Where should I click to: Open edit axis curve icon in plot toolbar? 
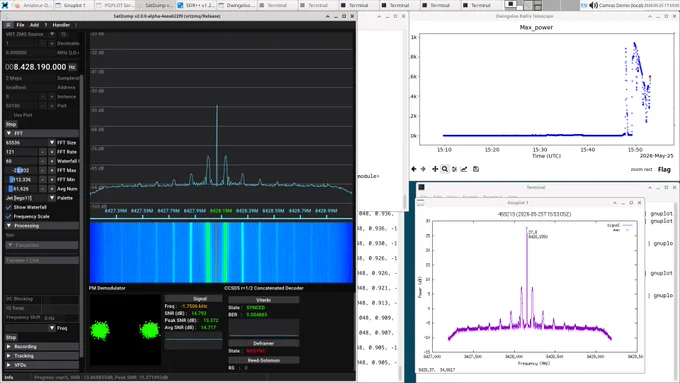click(464, 169)
